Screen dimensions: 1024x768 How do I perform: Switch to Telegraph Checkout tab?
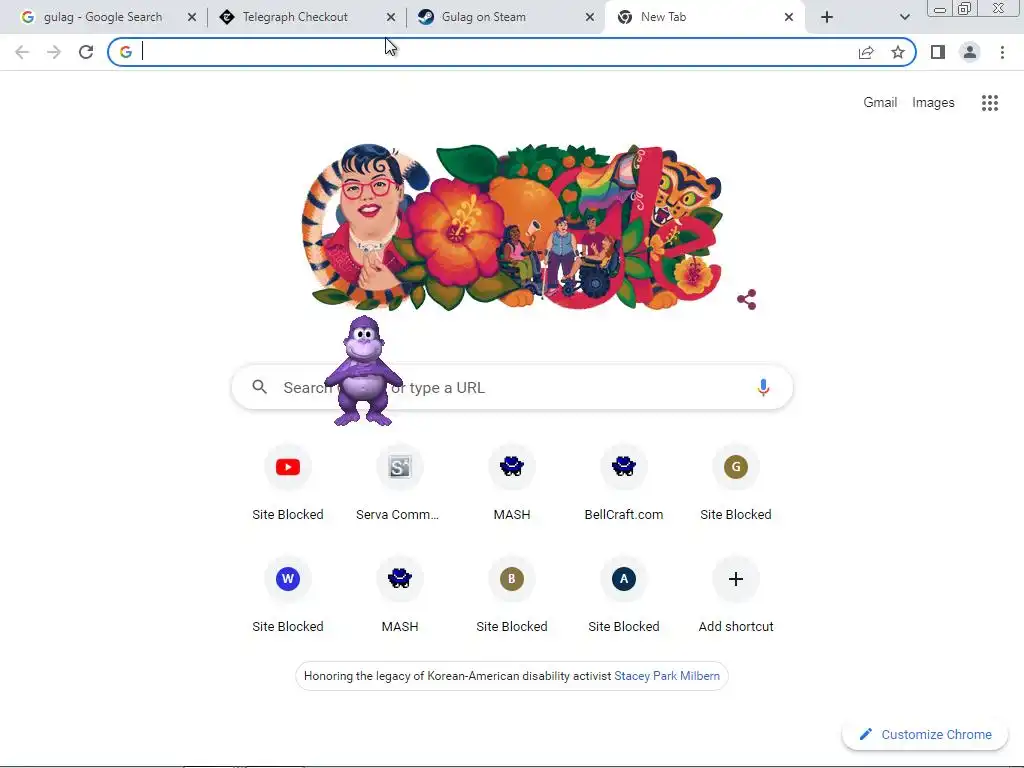pyautogui.click(x=295, y=17)
